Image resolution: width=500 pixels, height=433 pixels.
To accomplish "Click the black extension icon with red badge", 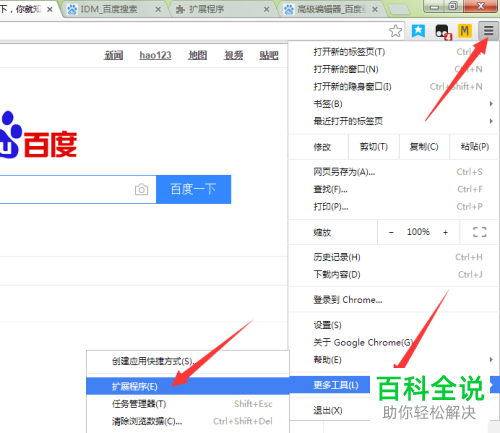I will point(443,32).
